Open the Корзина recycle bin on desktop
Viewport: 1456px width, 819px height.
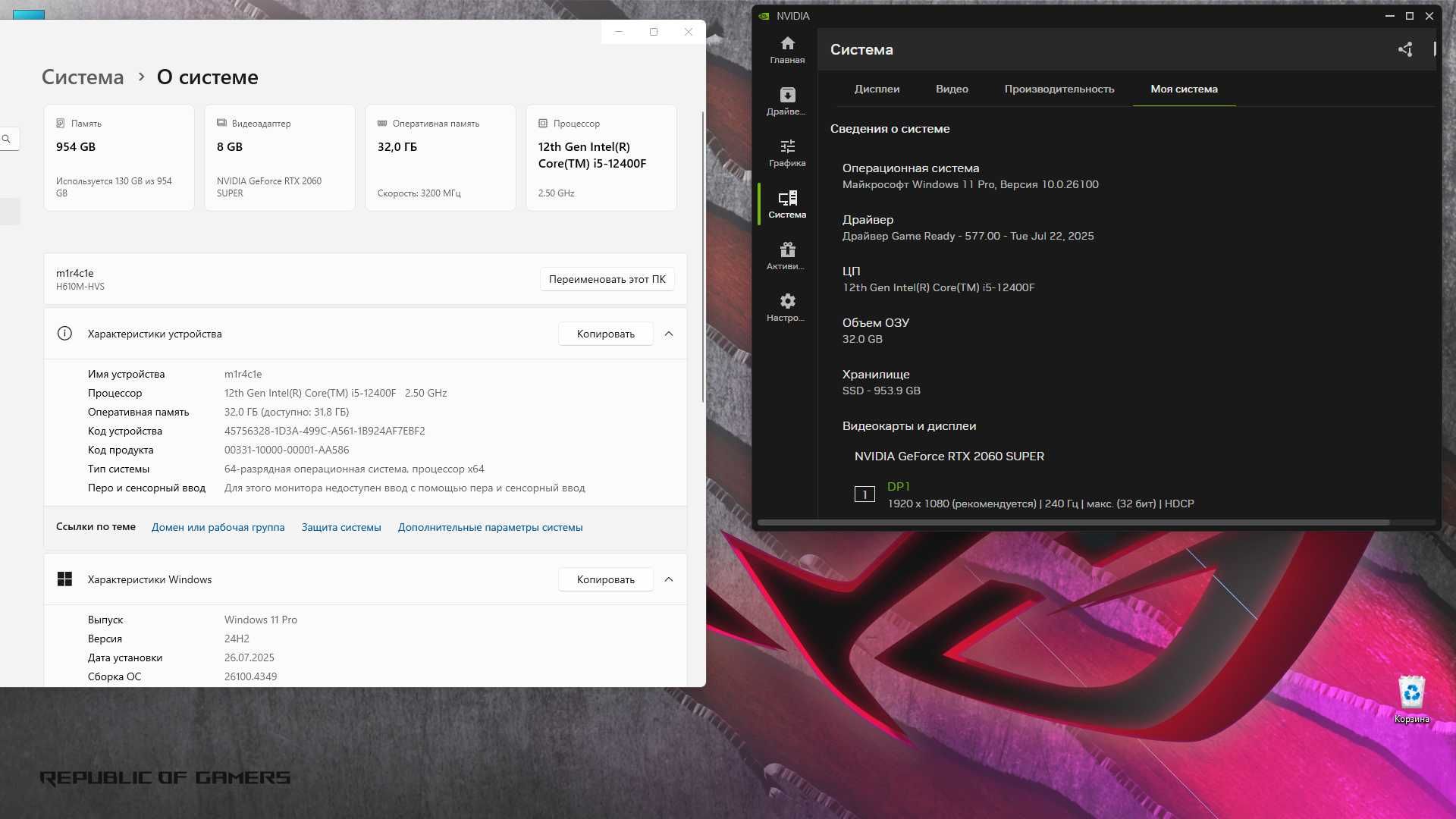(1411, 699)
